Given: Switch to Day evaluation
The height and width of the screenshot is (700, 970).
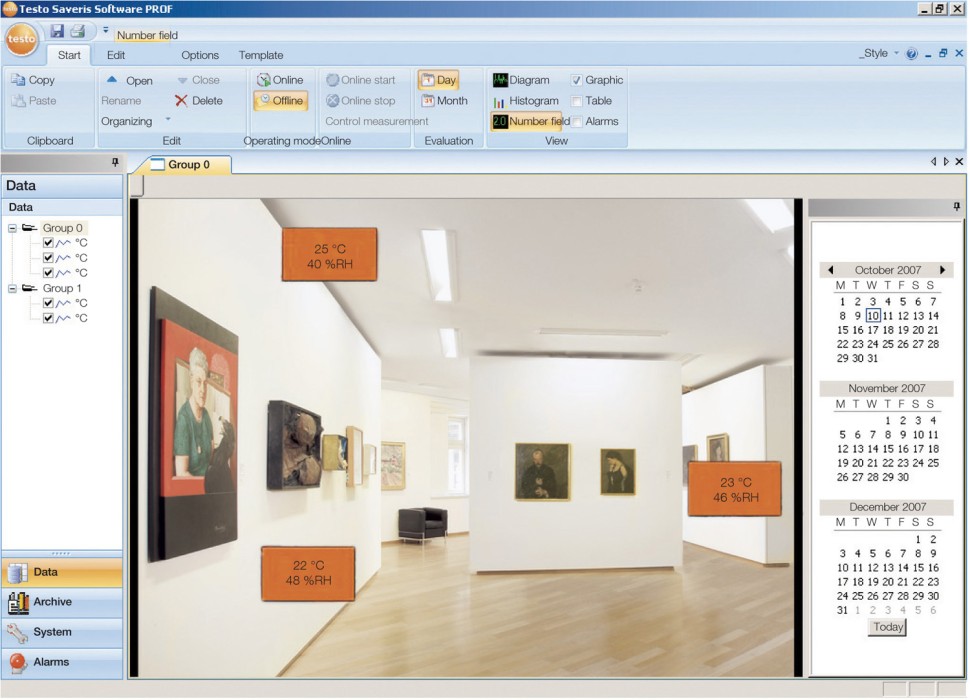Looking at the screenshot, I should (428, 80).
